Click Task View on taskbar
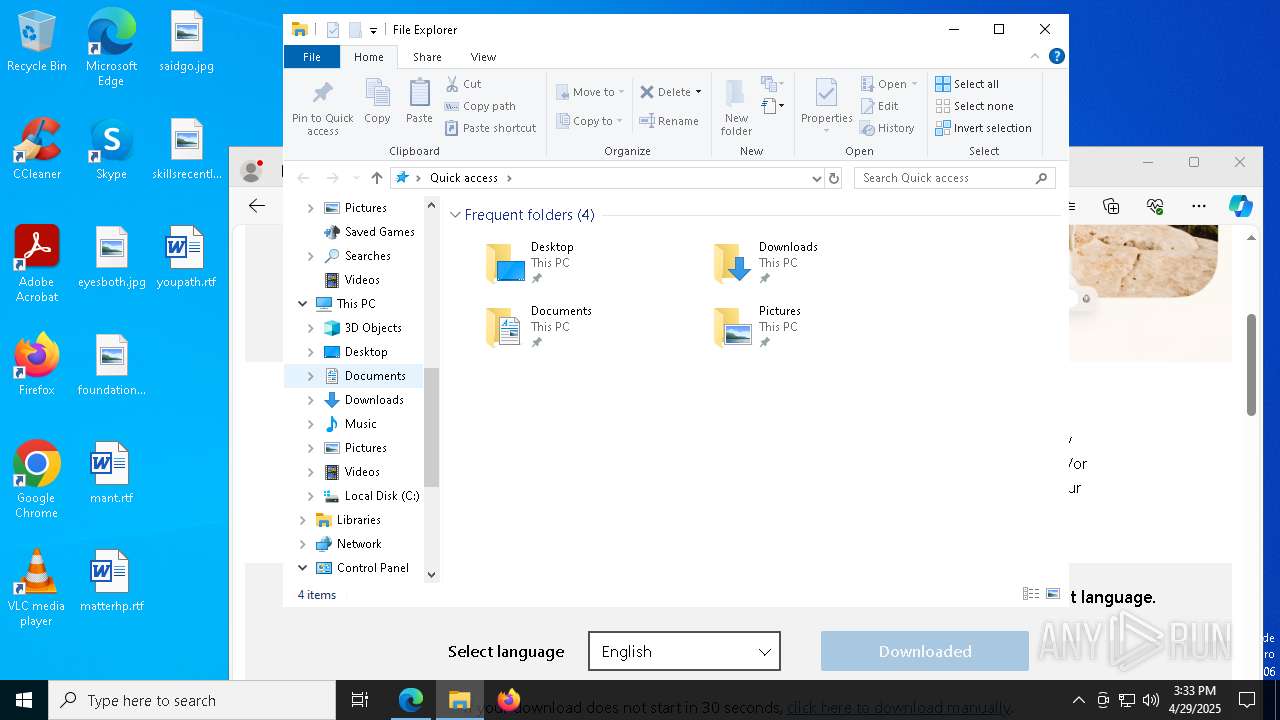The height and width of the screenshot is (720, 1280). click(360, 700)
